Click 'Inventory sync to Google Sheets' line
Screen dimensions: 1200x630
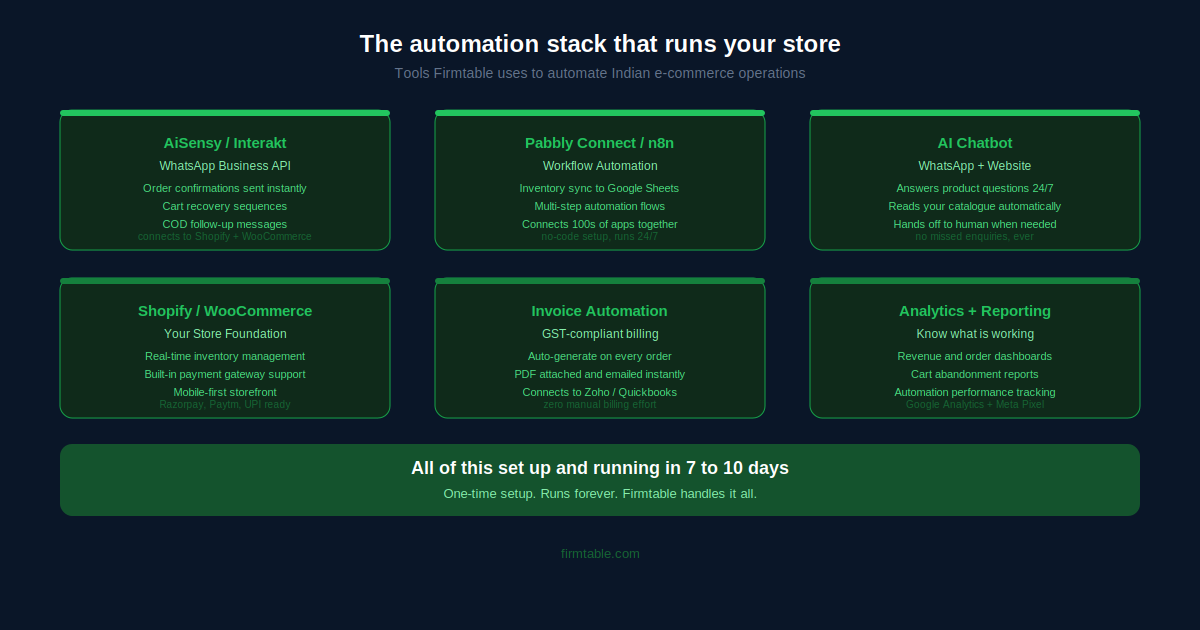pyautogui.click(x=600, y=188)
